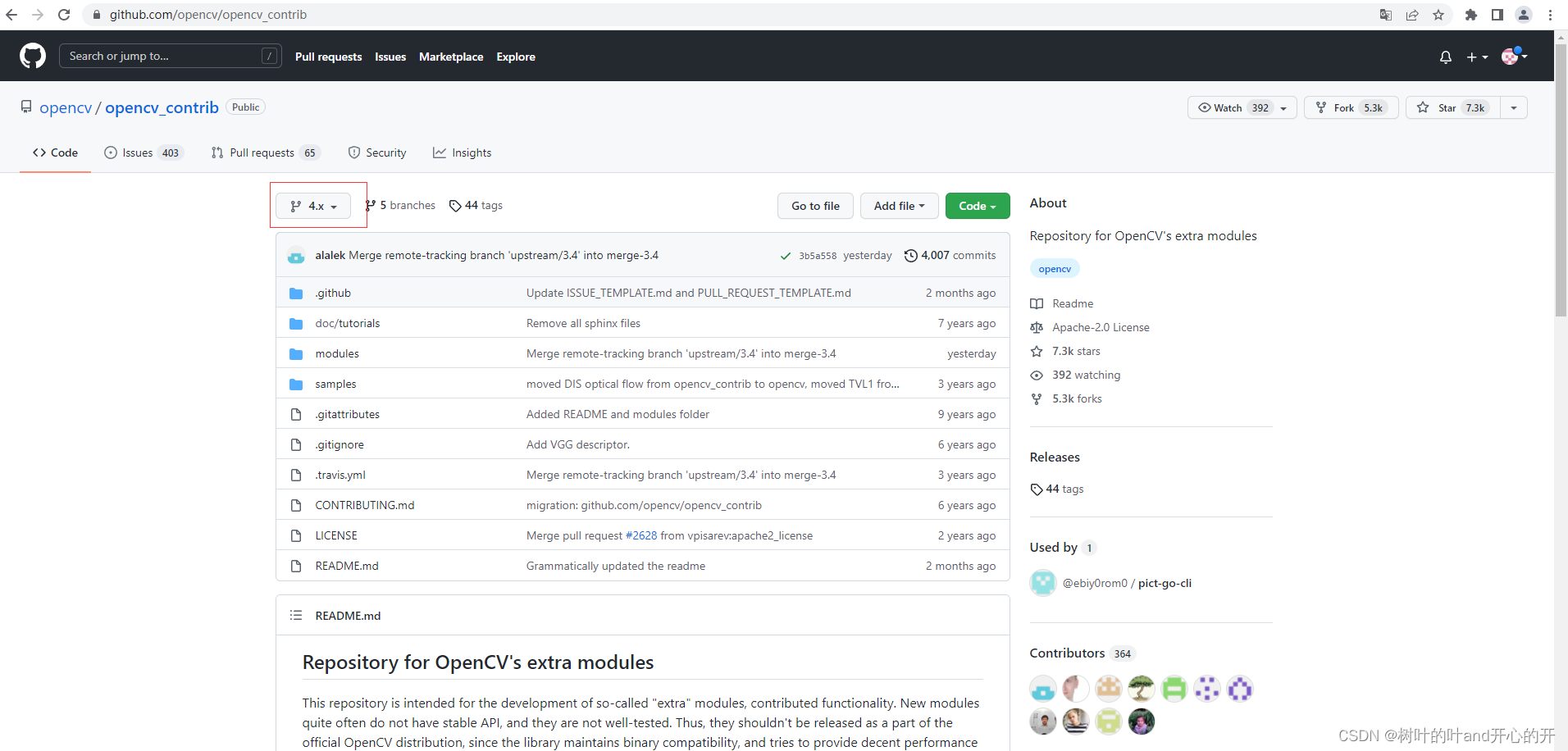Open the GitHub home logo
This screenshot has width=1568, height=751.
[x=33, y=56]
